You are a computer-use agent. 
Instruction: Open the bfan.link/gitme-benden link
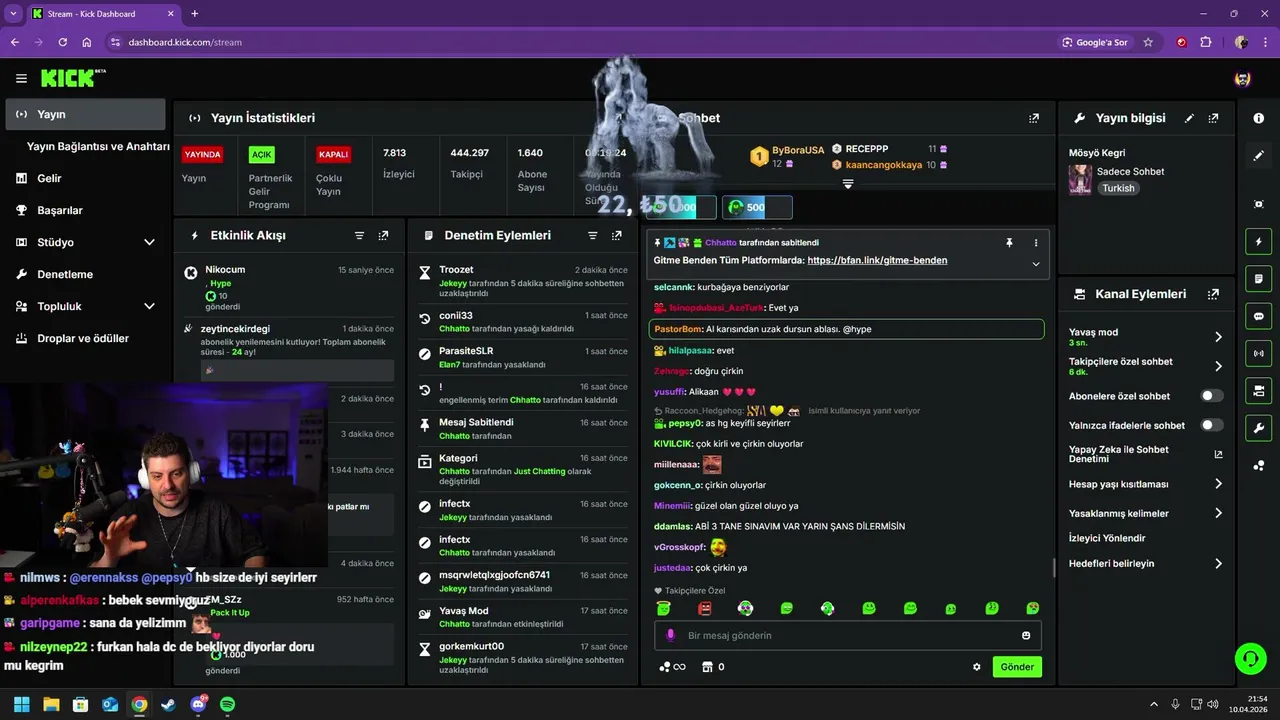pos(877,260)
